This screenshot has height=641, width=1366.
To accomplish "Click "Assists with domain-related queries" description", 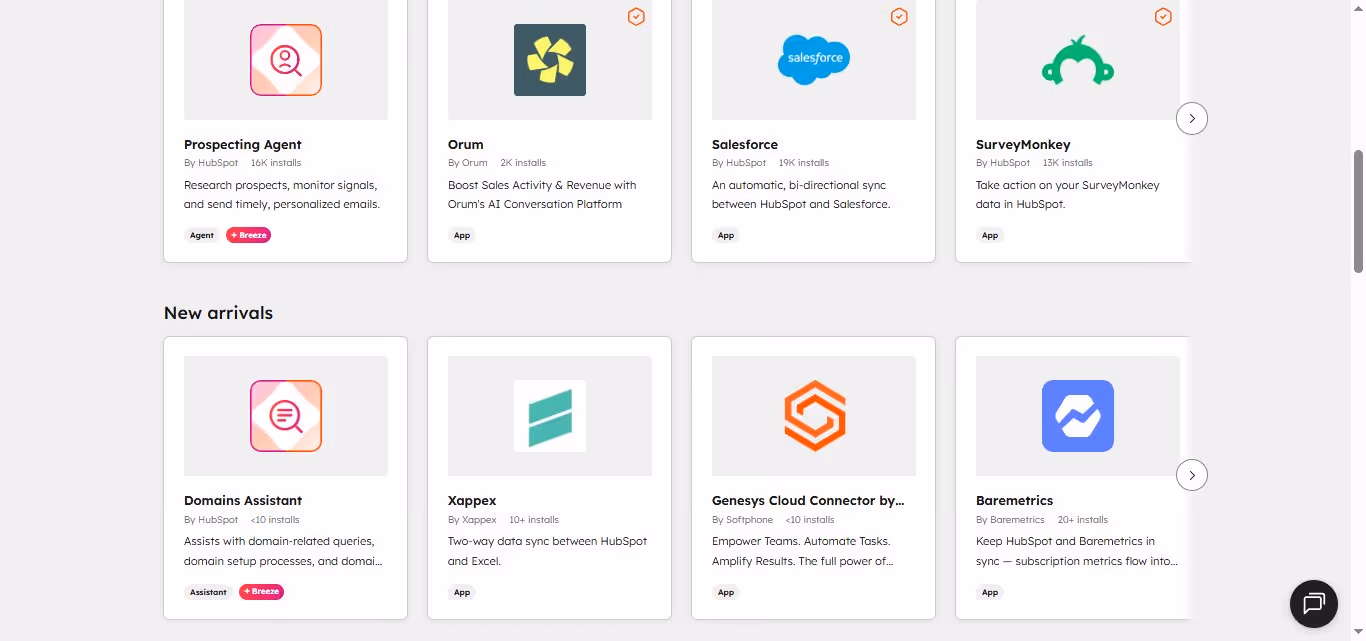I will pos(283,551).
